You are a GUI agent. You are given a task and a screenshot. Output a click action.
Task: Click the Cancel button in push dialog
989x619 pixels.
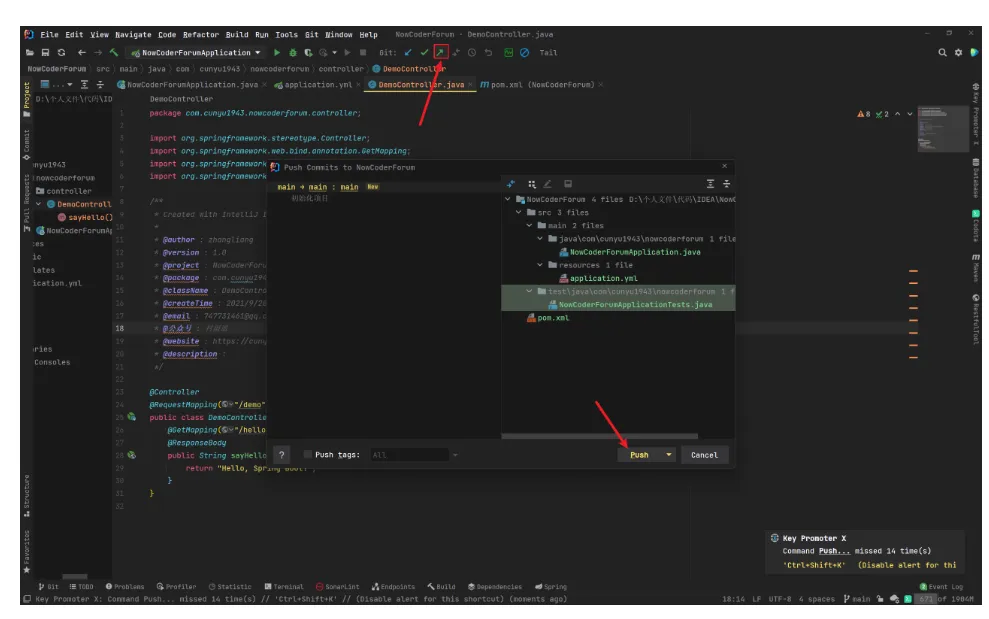[x=704, y=454]
